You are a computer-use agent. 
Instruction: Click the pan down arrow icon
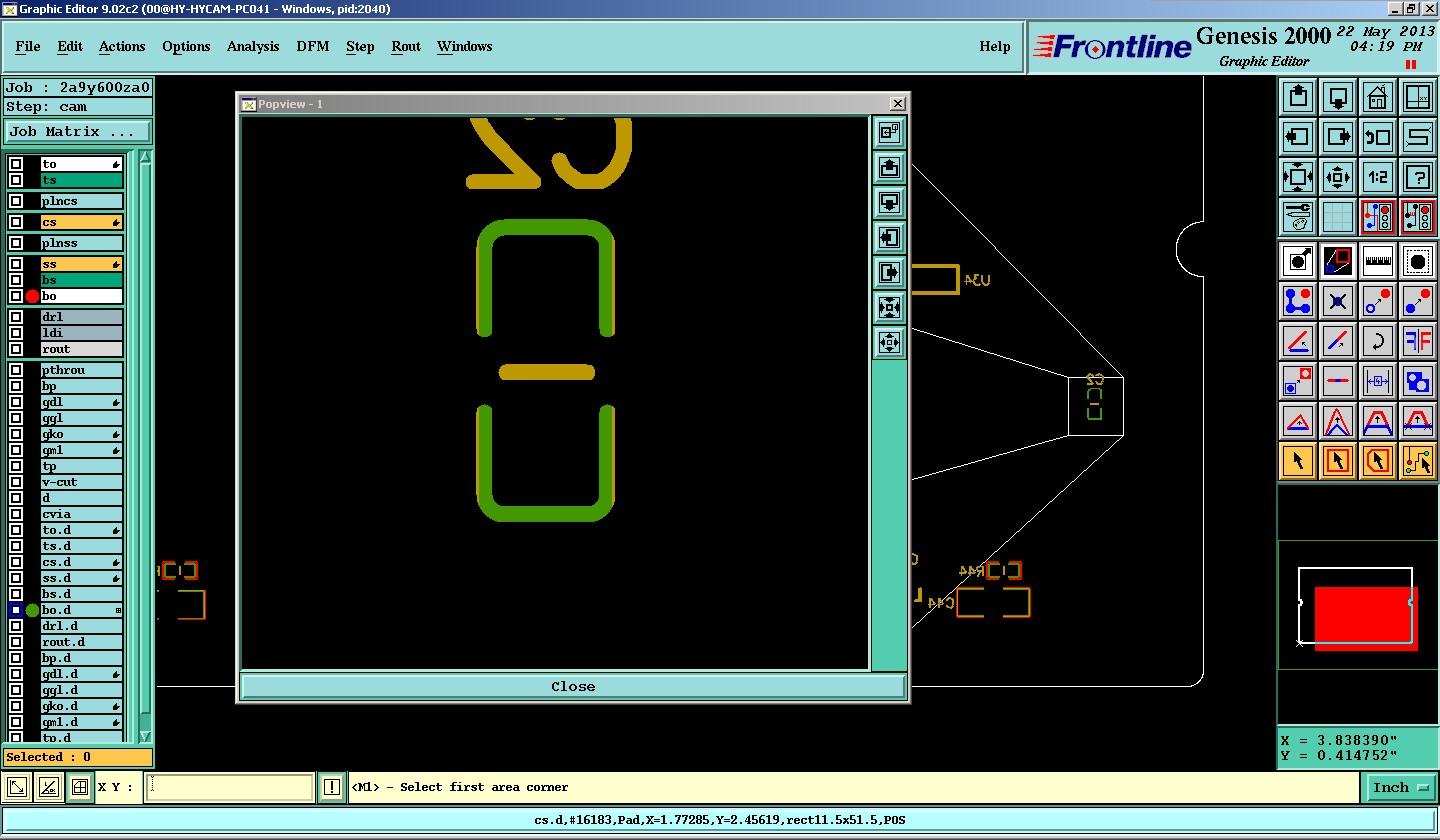(1338, 97)
